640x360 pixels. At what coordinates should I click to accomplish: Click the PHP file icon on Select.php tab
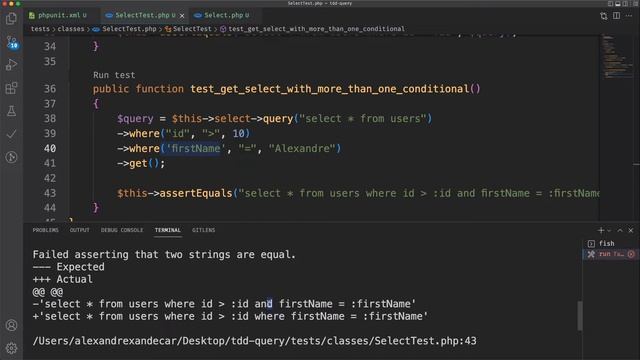[x=198, y=15]
